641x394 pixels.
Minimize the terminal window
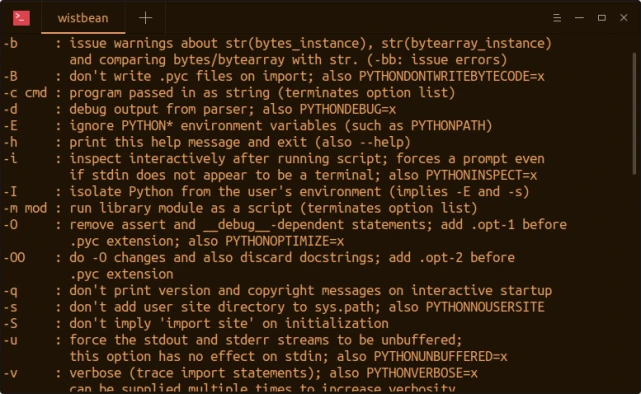[x=579, y=18]
